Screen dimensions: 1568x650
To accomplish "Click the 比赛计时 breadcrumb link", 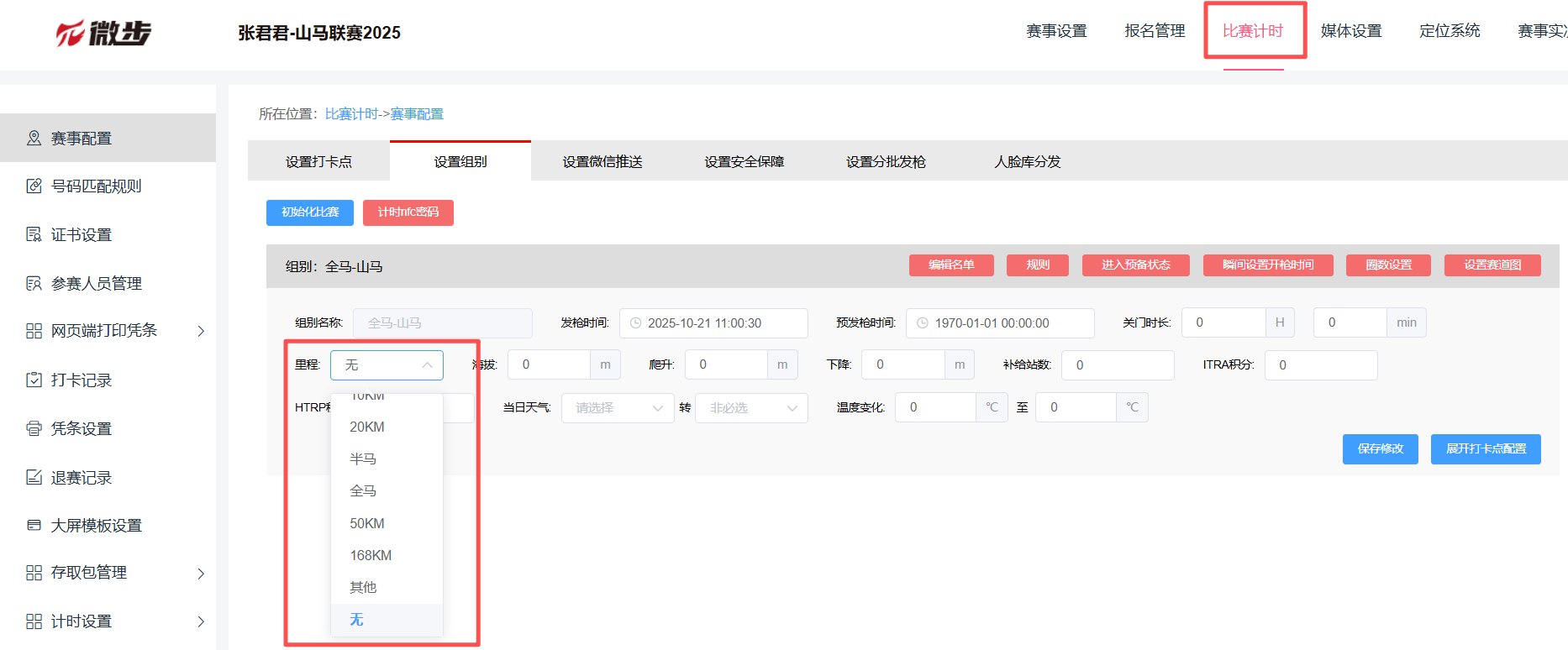I will 351,114.
